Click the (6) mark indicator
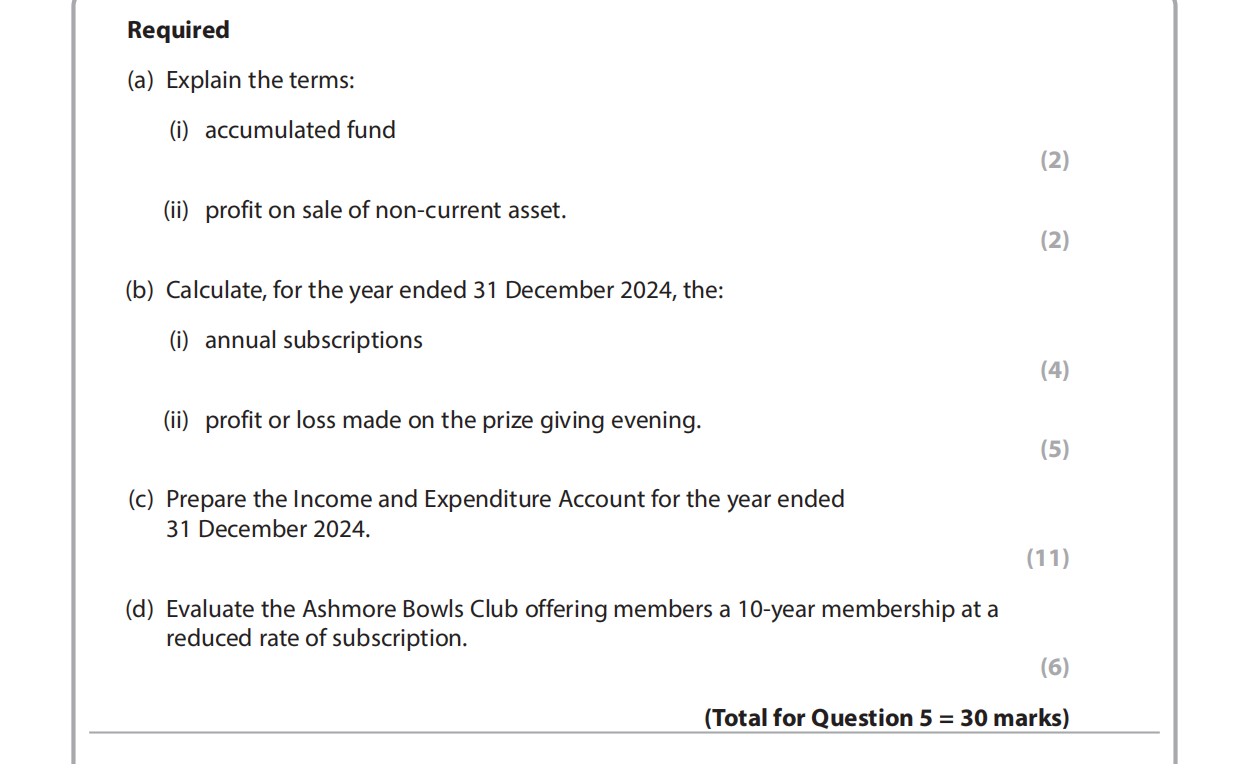This screenshot has width=1246, height=764. tap(1054, 667)
